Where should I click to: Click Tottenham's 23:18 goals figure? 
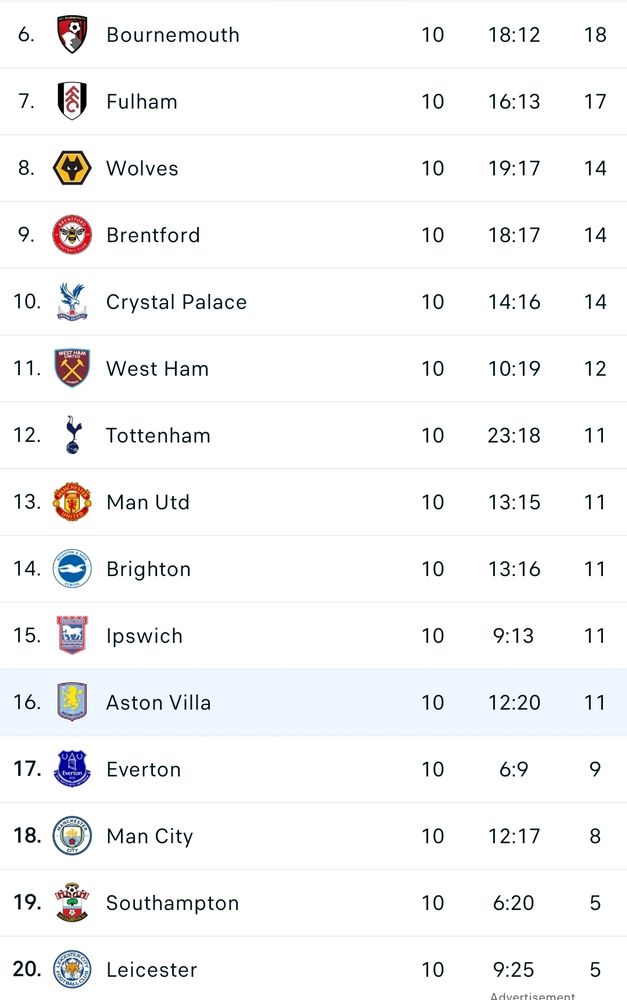click(x=514, y=435)
